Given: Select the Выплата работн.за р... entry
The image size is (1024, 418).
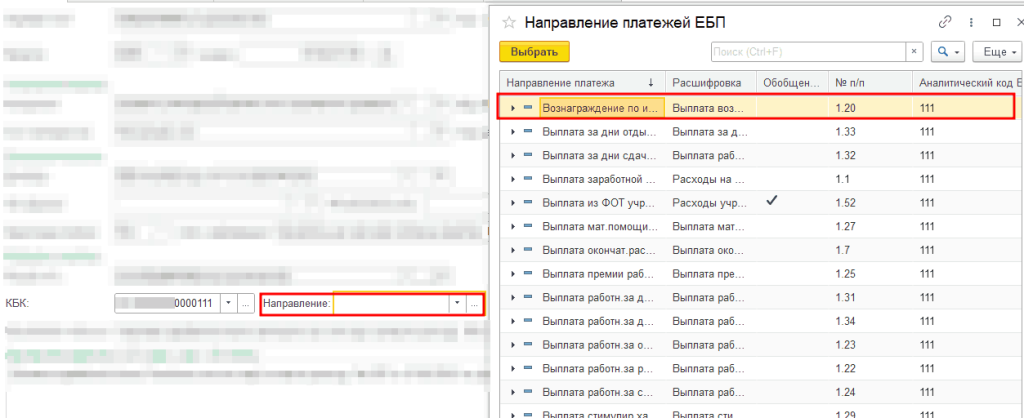Looking at the screenshot, I should tap(599, 368).
